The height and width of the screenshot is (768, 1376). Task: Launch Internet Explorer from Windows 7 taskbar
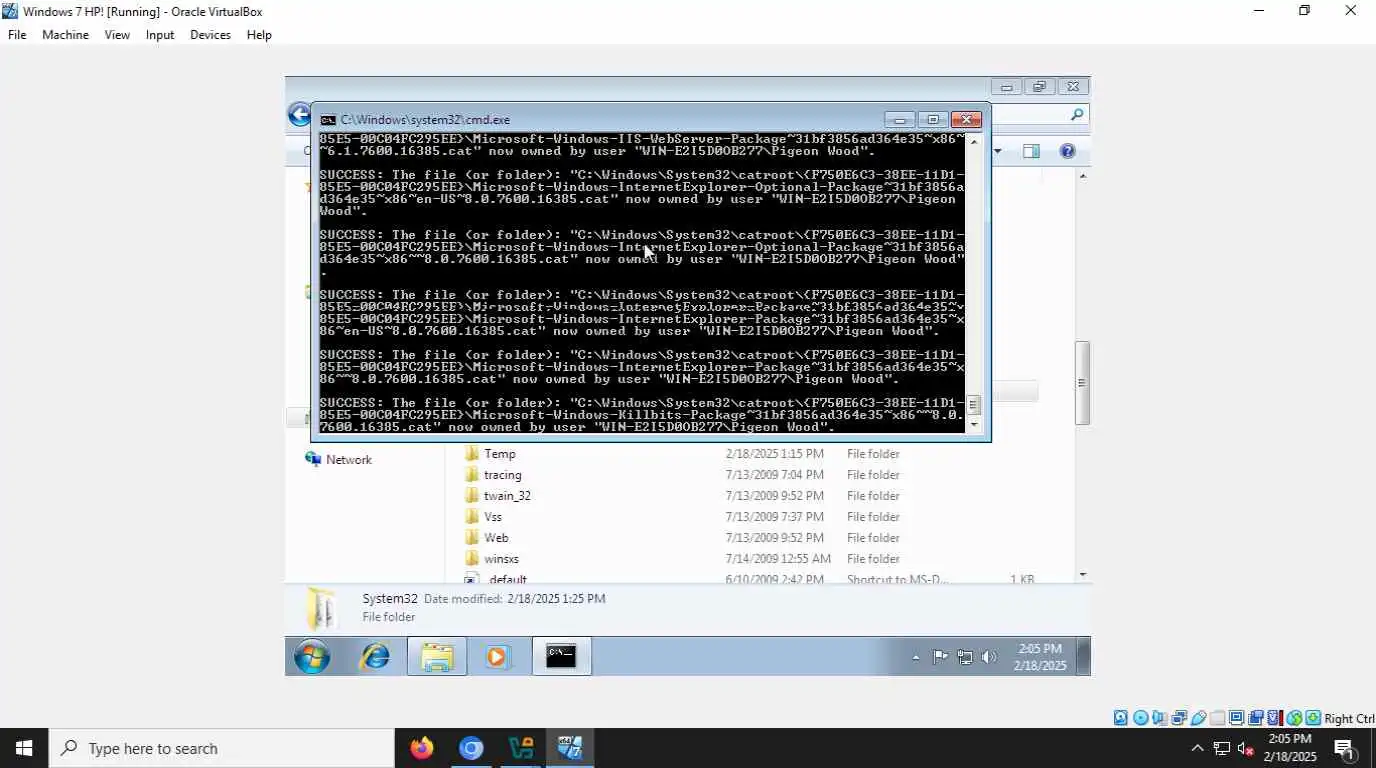375,657
